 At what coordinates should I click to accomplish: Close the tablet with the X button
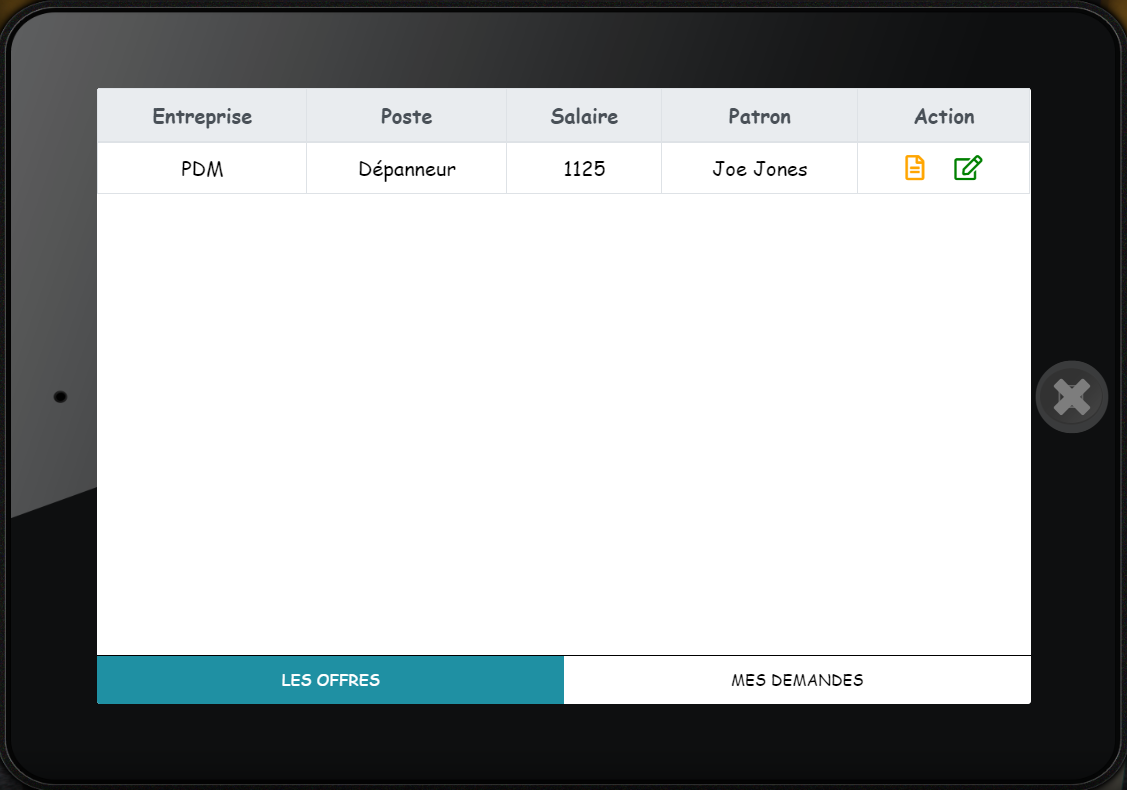1072,397
